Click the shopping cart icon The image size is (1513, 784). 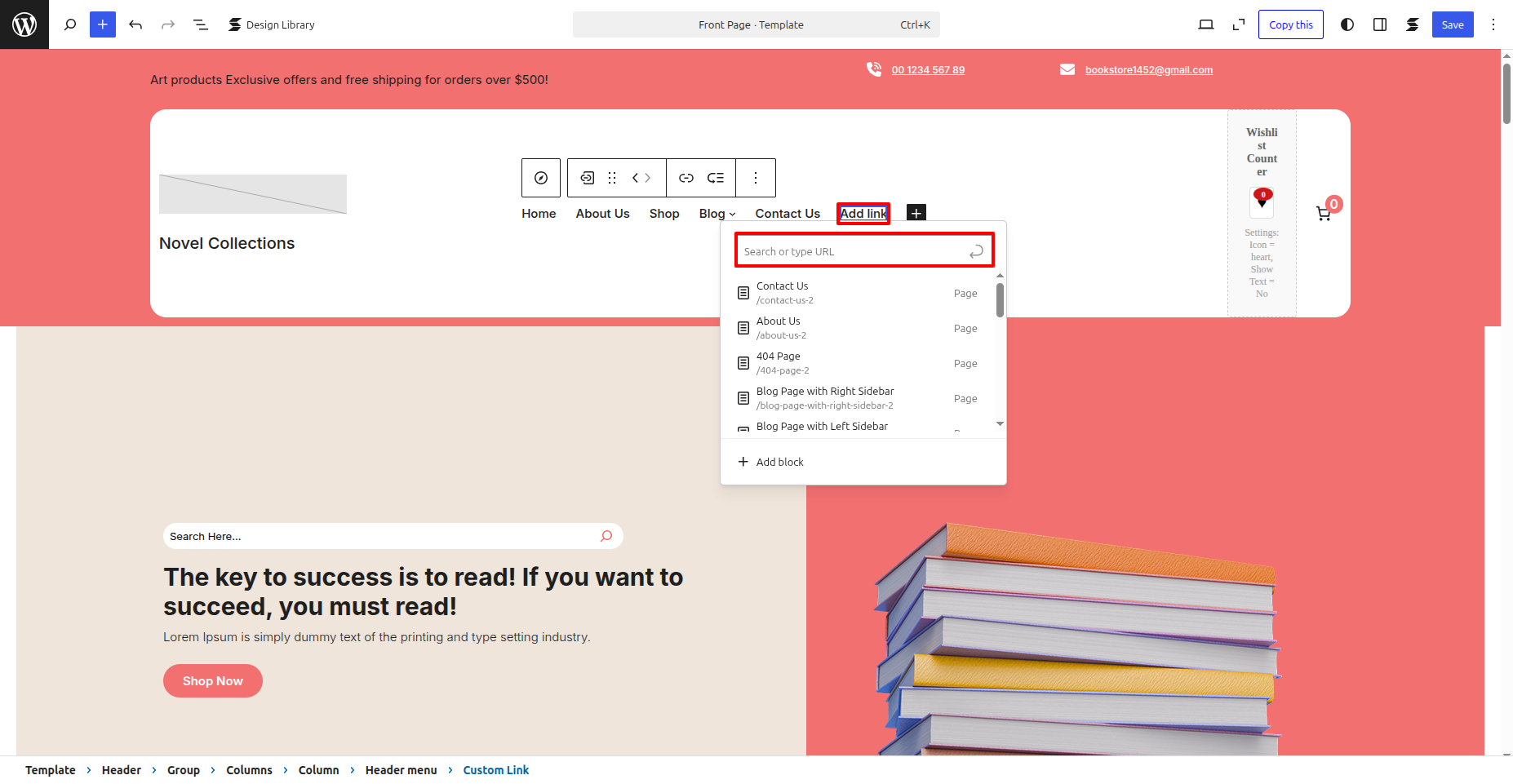point(1324,214)
